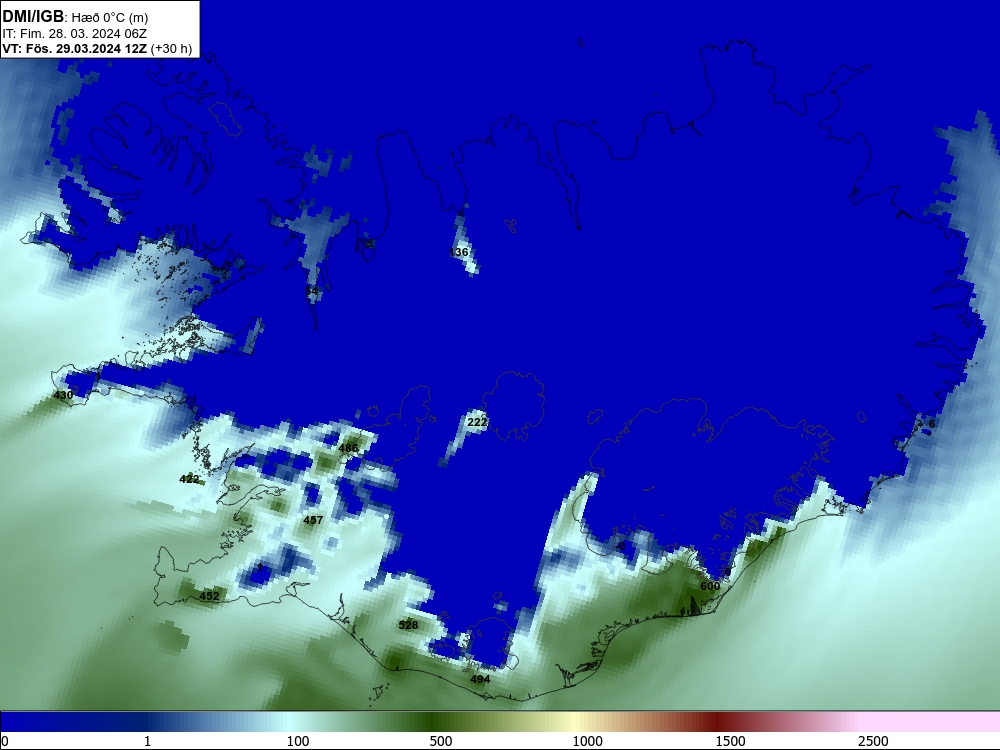Click the map value '494'
The height and width of the screenshot is (750, 1000).
tap(480, 679)
